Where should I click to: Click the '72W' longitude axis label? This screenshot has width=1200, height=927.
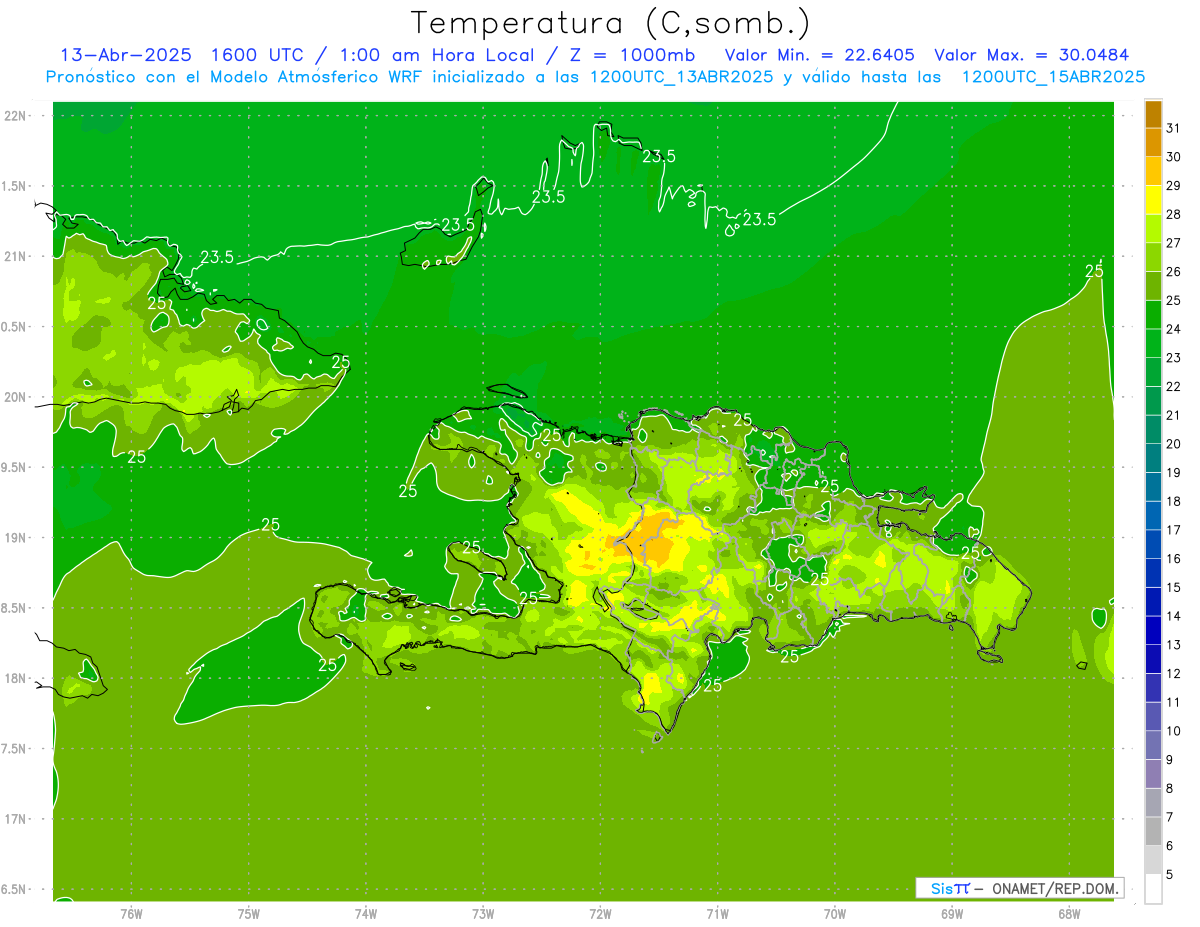click(600, 914)
